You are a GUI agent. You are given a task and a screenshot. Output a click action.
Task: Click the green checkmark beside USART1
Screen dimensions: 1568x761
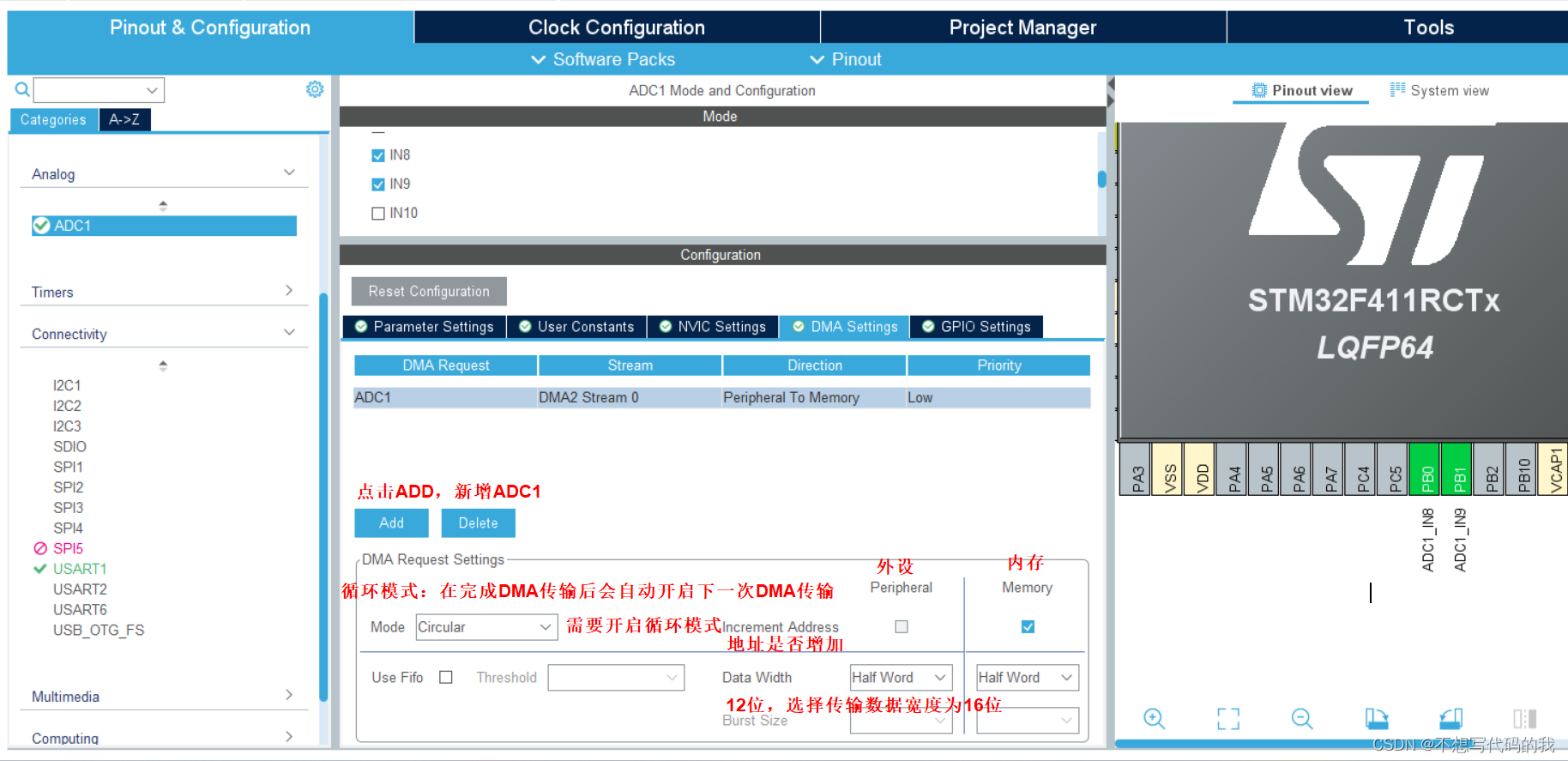(39, 569)
